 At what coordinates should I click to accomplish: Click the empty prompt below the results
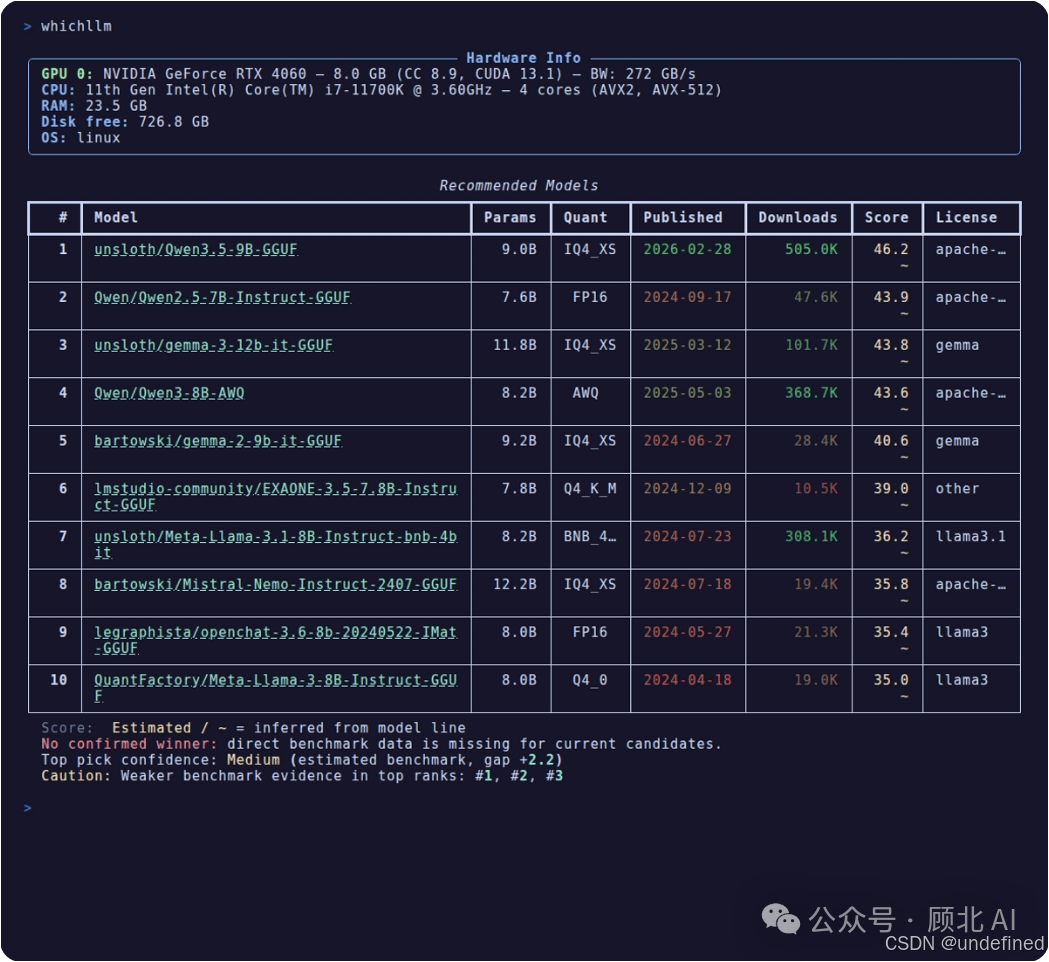(x=27, y=808)
